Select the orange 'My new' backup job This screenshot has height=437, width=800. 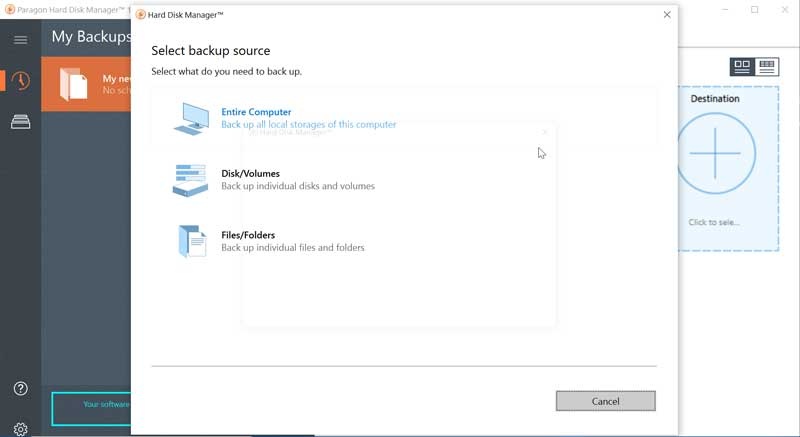[90, 84]
